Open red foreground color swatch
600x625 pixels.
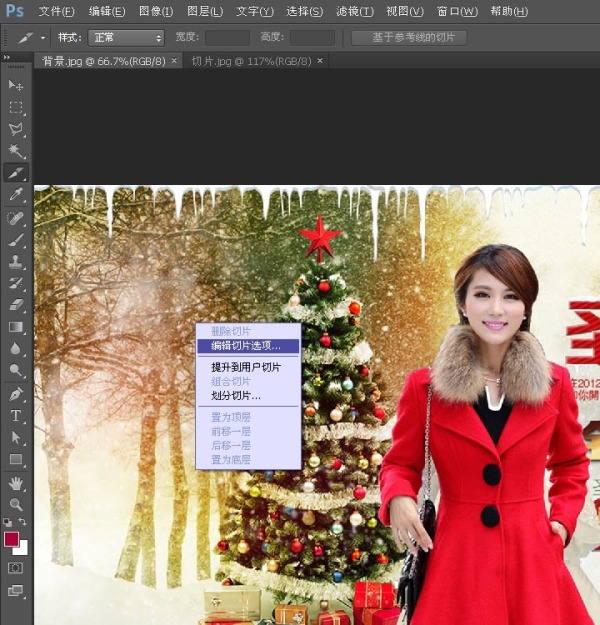pyautogui.click(x=10, y=539)
